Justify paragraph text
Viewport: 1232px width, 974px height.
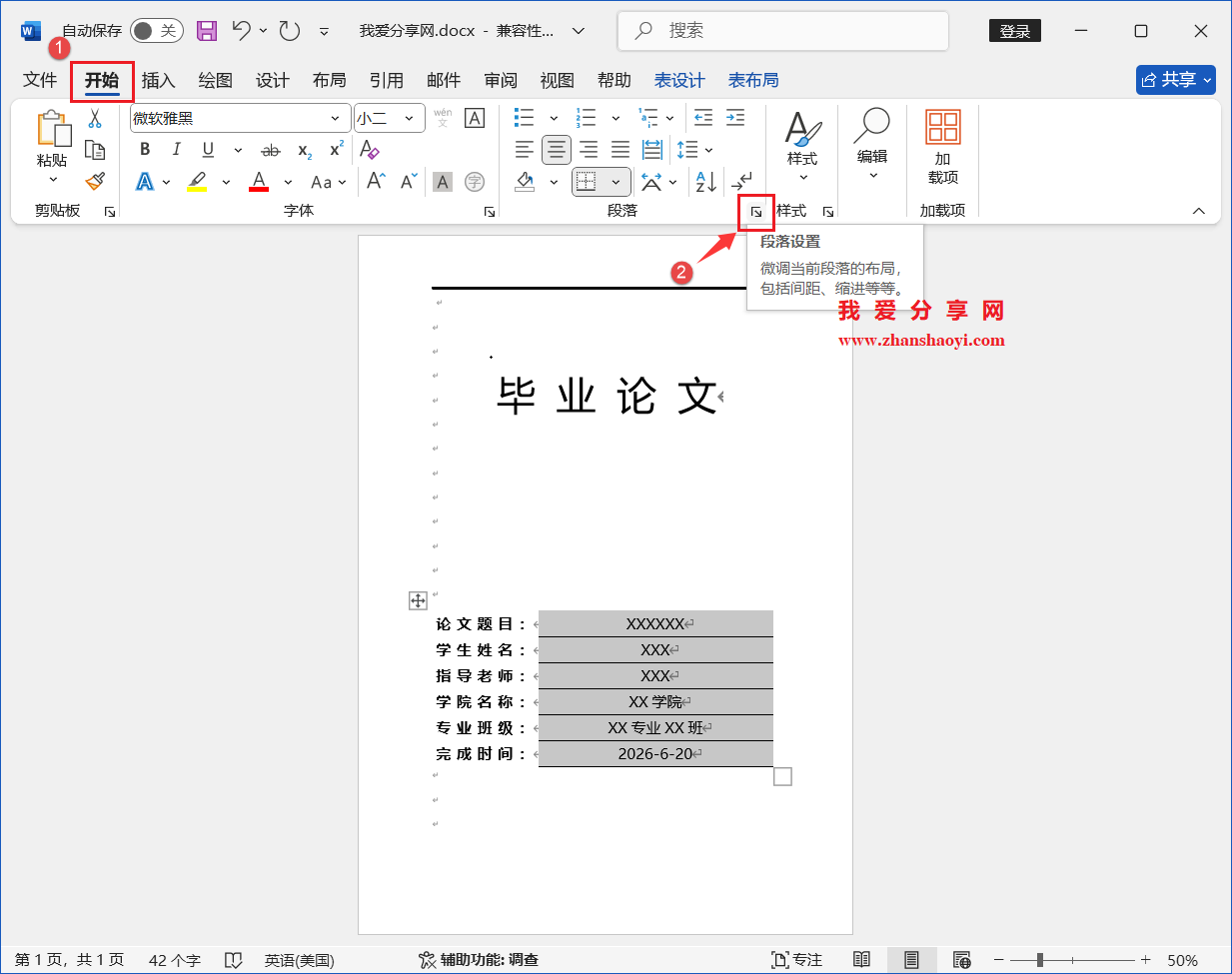pos(620,150)
